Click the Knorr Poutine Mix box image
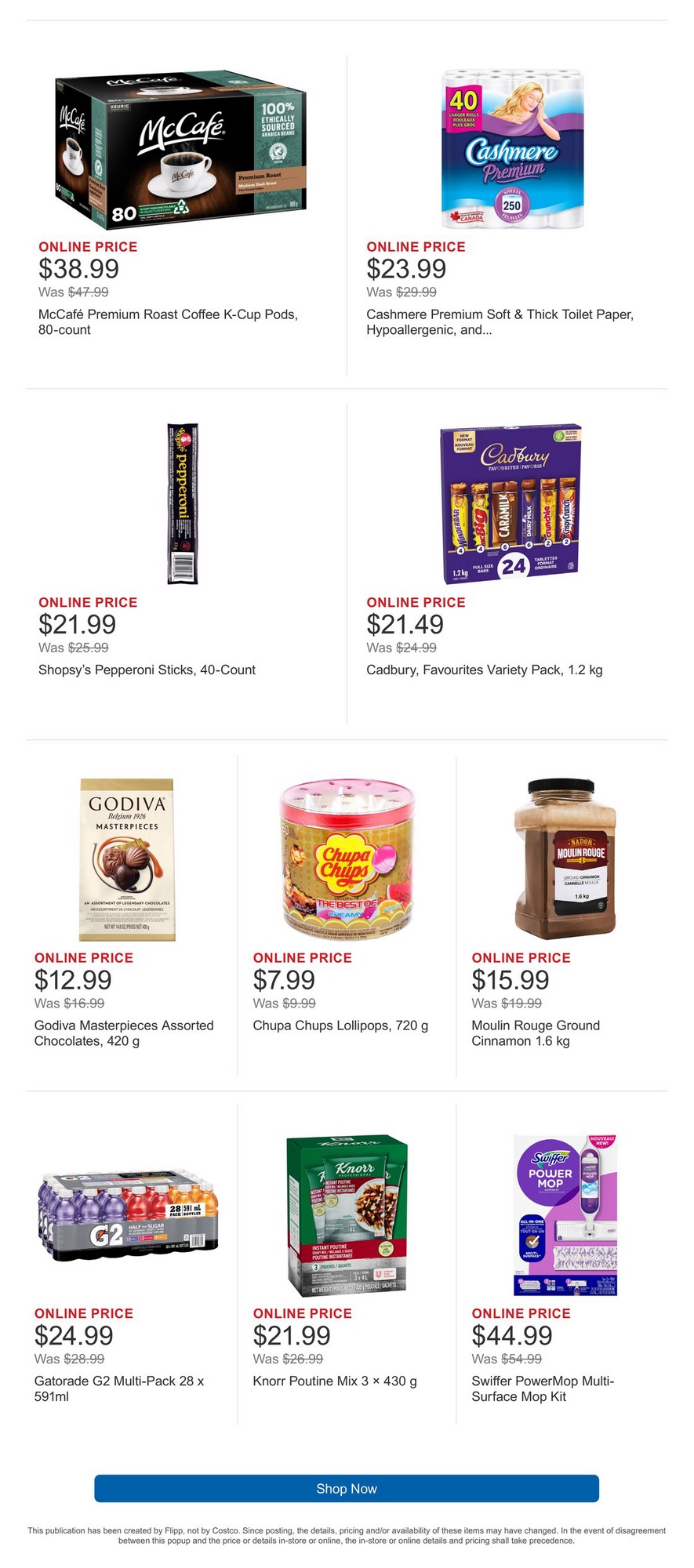Screen dimensions: 694x1568 click(347, 1216)
